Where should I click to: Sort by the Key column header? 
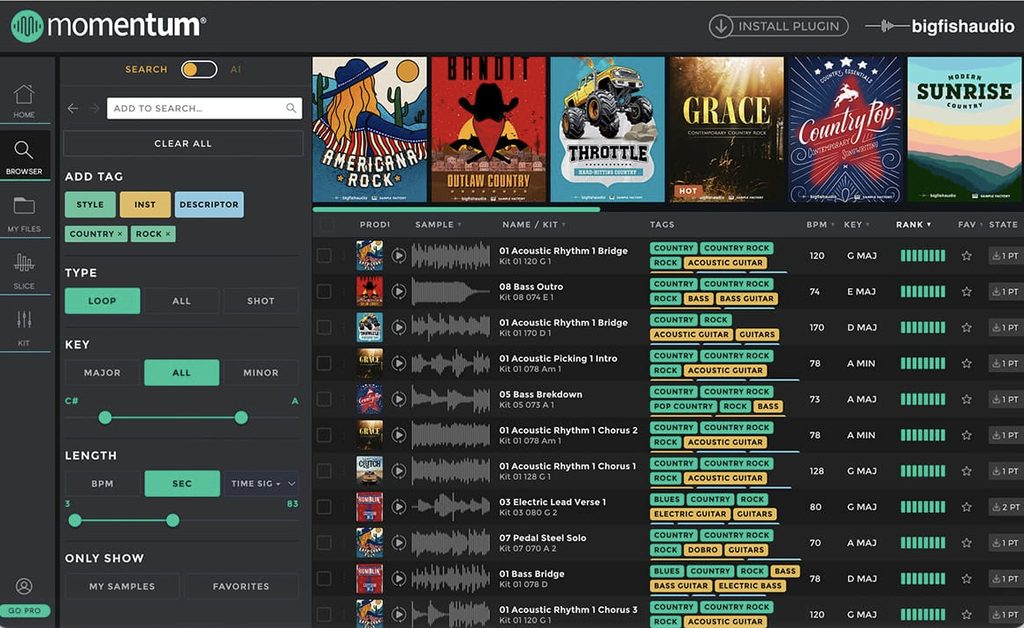(856, 225)
